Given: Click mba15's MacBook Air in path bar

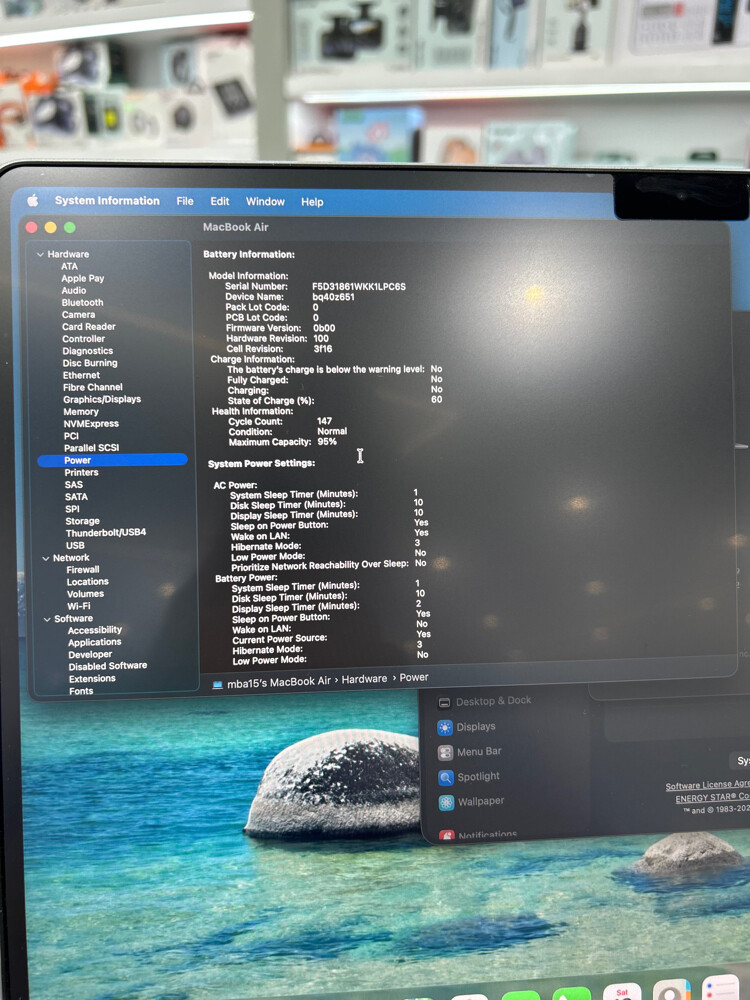Looking at the screenshot, I should coord(279,682).
